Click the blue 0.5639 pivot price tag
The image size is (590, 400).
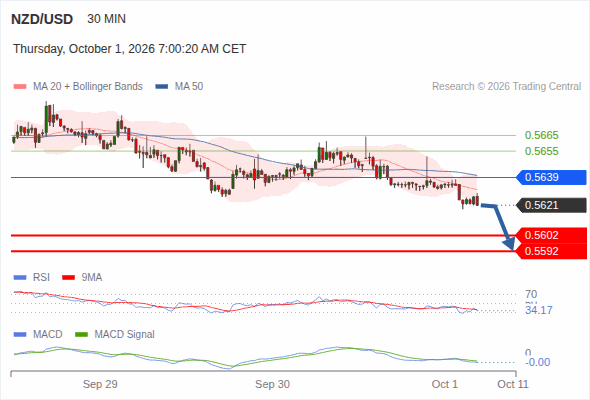coord(551,177)
